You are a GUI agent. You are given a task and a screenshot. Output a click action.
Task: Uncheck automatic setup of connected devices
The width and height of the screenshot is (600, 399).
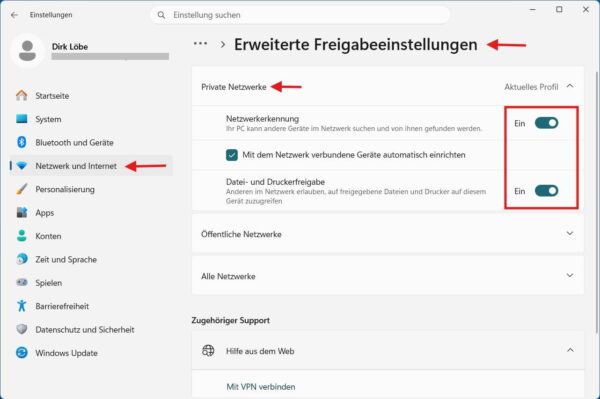tap(232, 155)
